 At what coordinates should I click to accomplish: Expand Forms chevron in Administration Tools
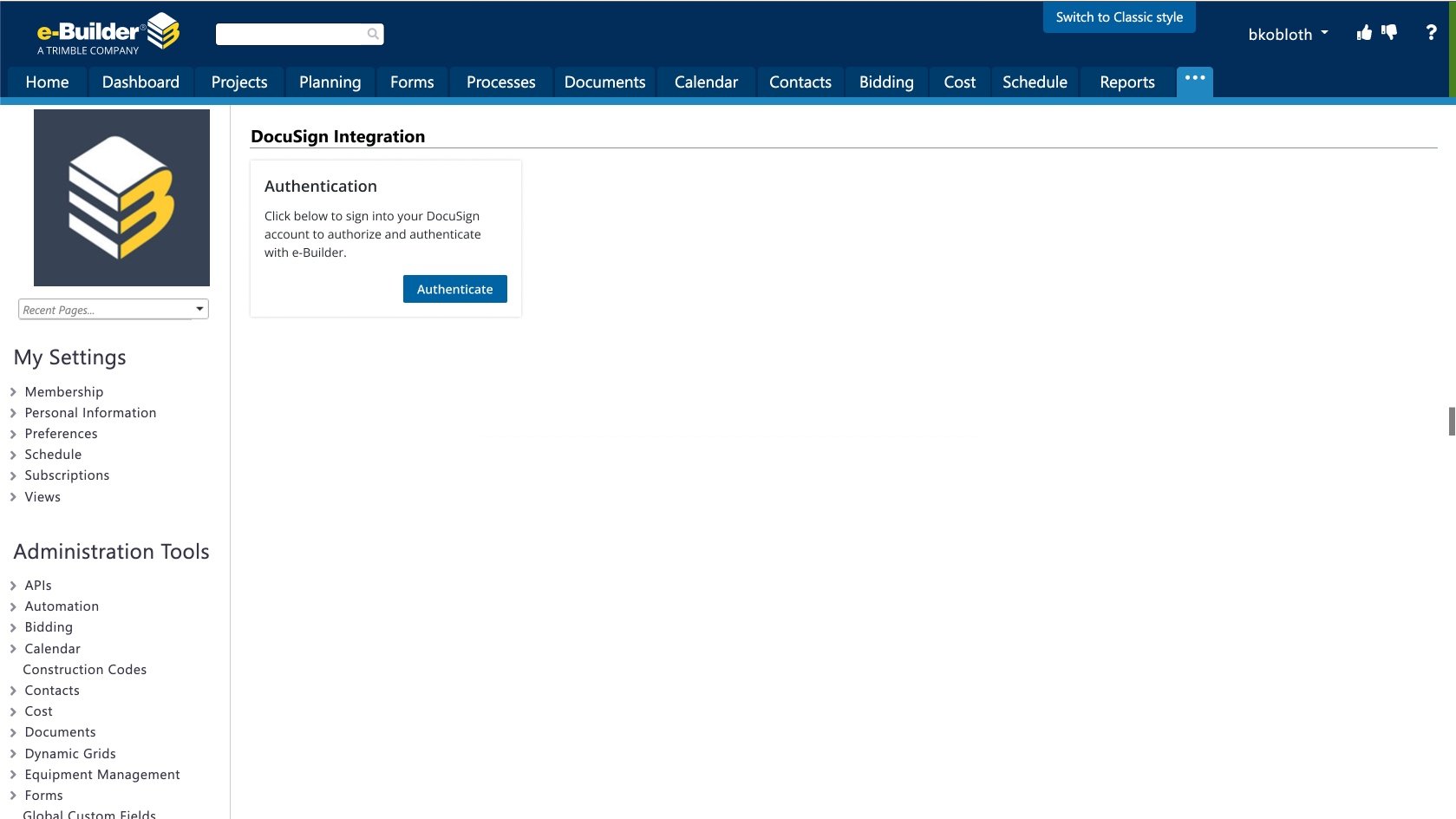point(13,796)
